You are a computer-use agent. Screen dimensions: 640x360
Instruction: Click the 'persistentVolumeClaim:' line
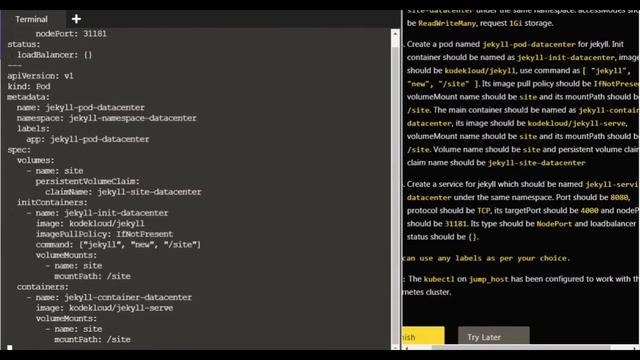87,181
